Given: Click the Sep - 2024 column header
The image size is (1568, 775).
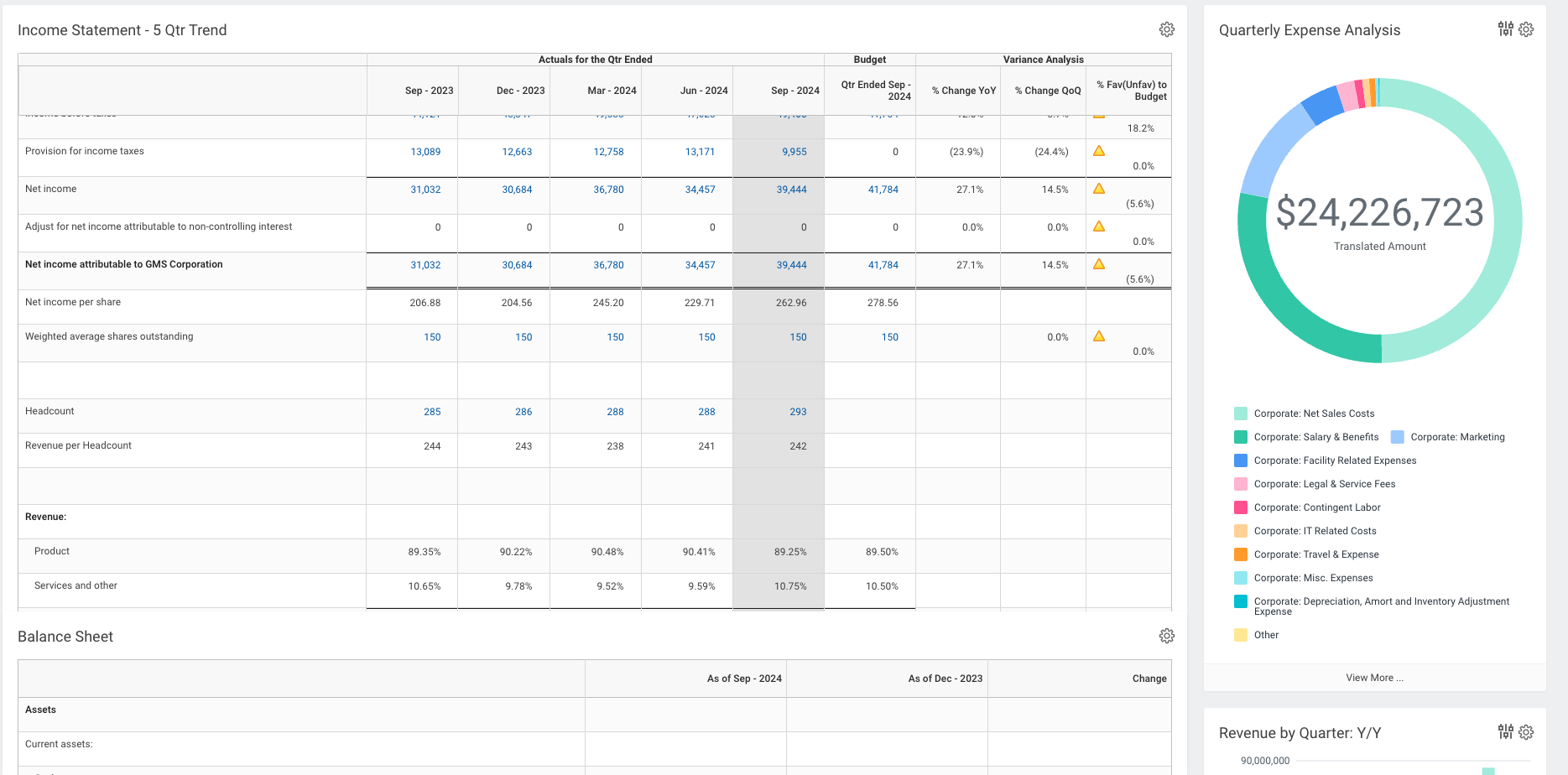Looking at the screenshot, I should (x=794, y=91).
